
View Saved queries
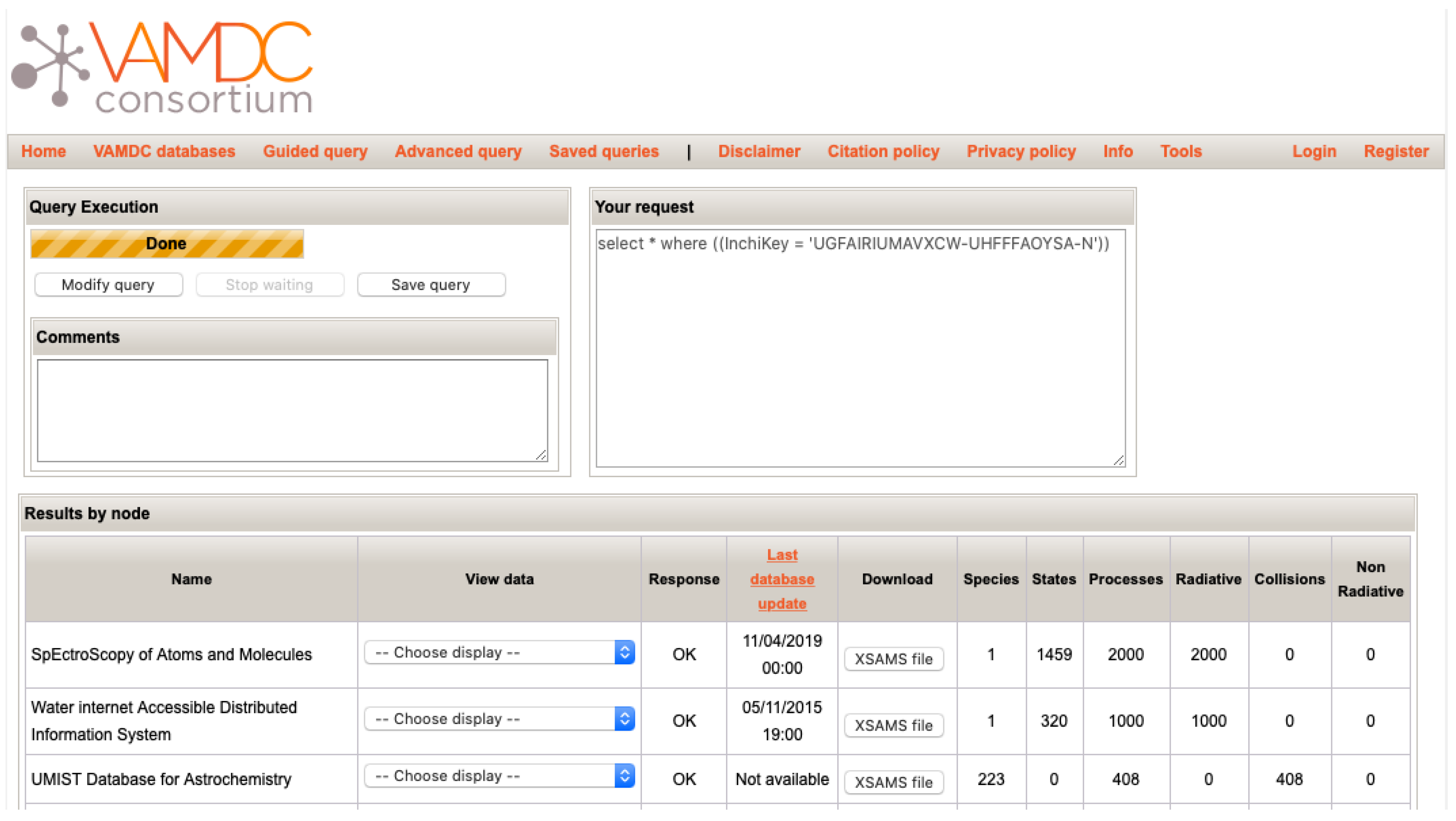click(604, 151)
